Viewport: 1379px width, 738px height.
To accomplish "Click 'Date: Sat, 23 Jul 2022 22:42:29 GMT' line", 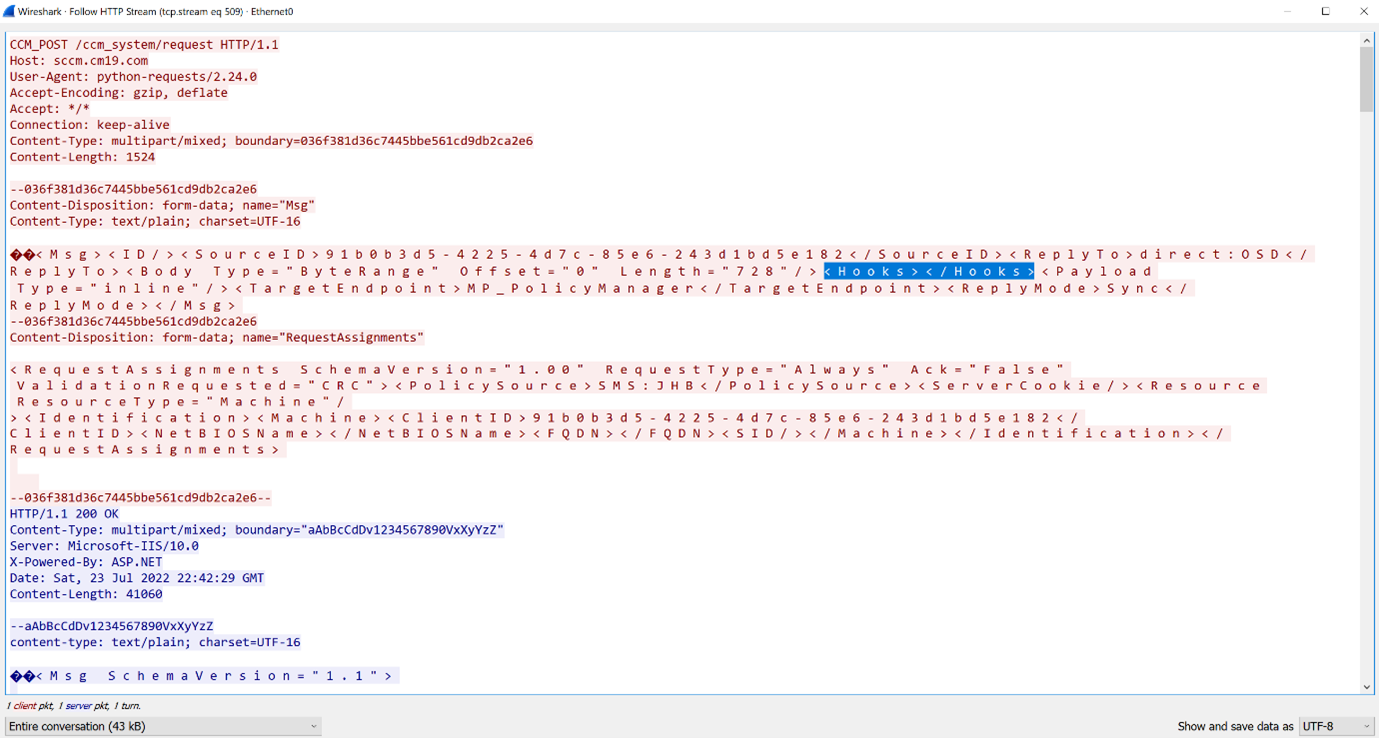I will click(137, 578).
